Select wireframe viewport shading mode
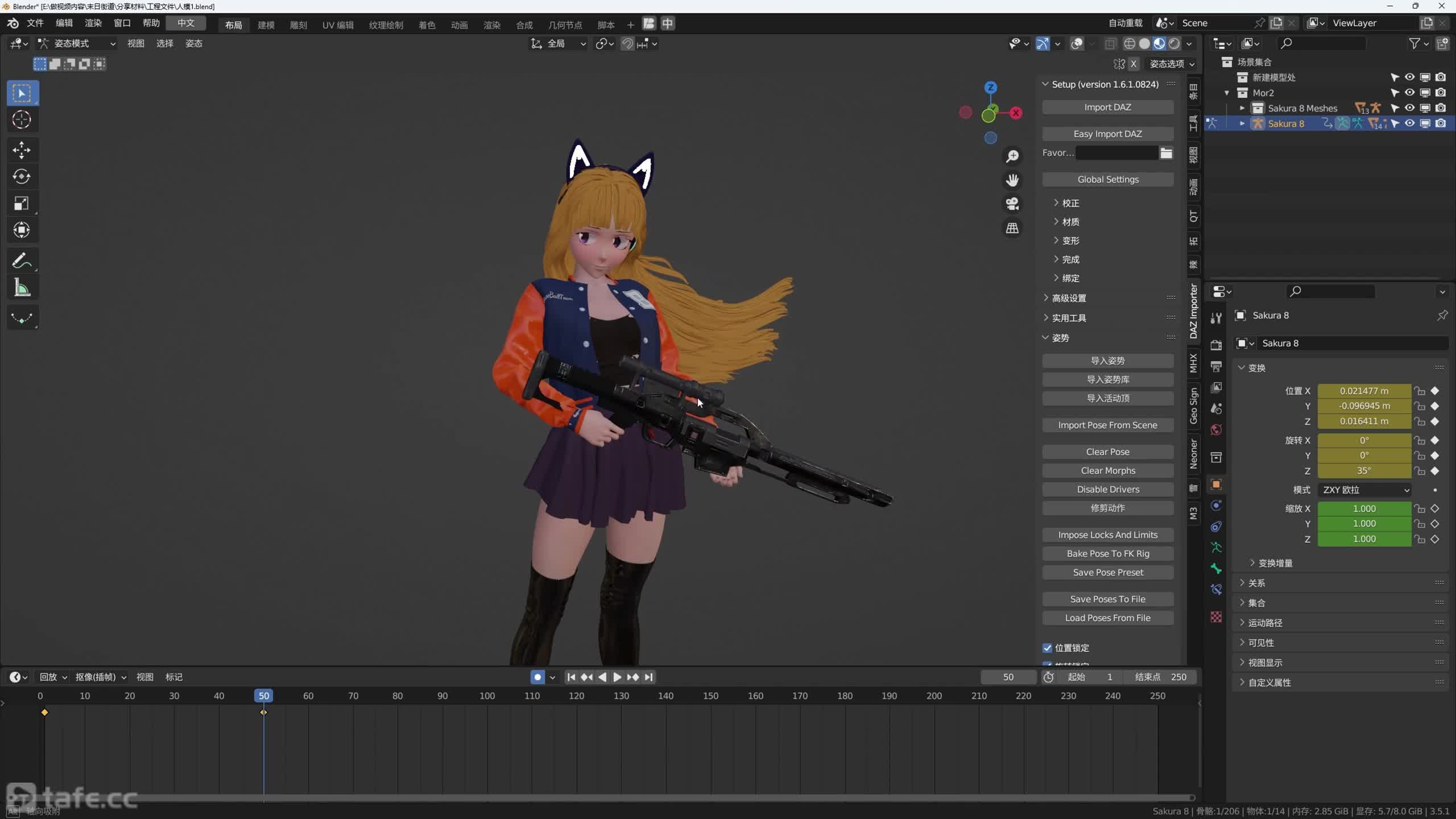The width and height of the screenshot is (1456, 819). (1130, 44)
